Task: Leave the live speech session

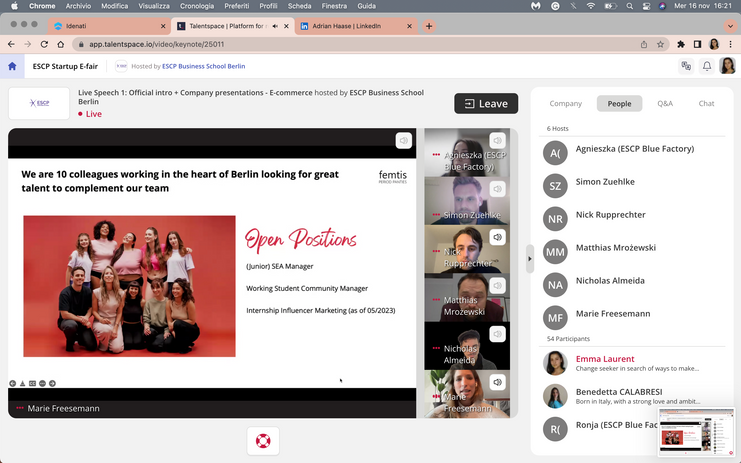Action: [x=486, y=103]
